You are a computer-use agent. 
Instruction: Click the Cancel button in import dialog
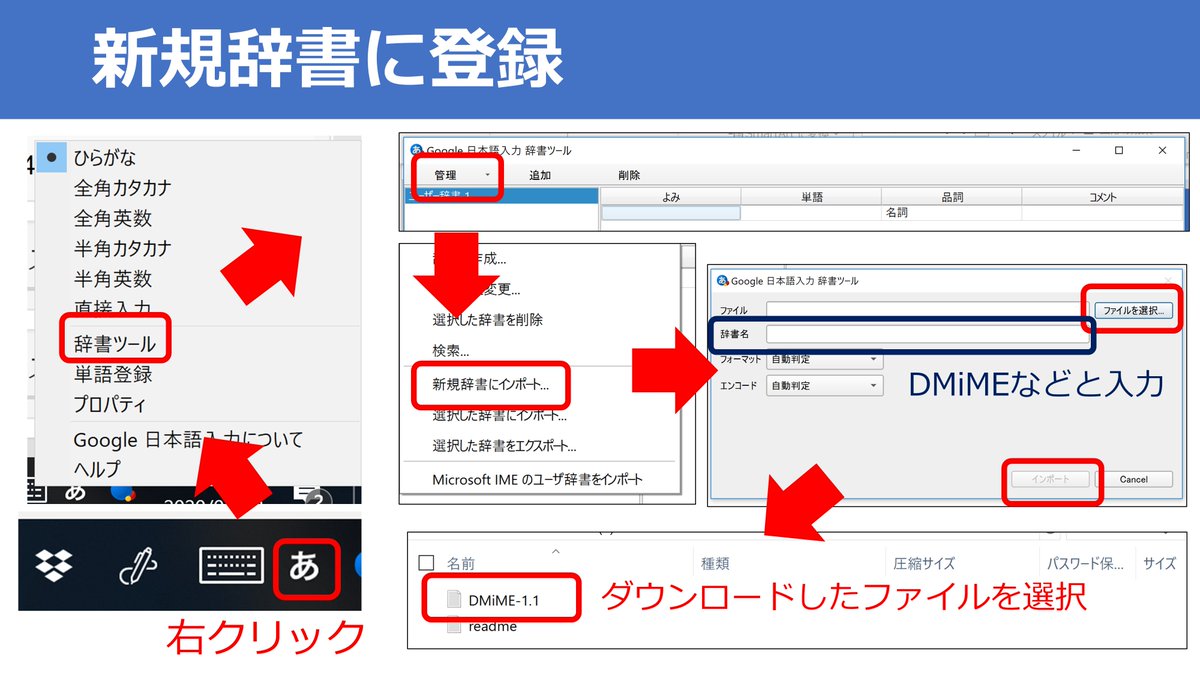tap(1133, 479)
